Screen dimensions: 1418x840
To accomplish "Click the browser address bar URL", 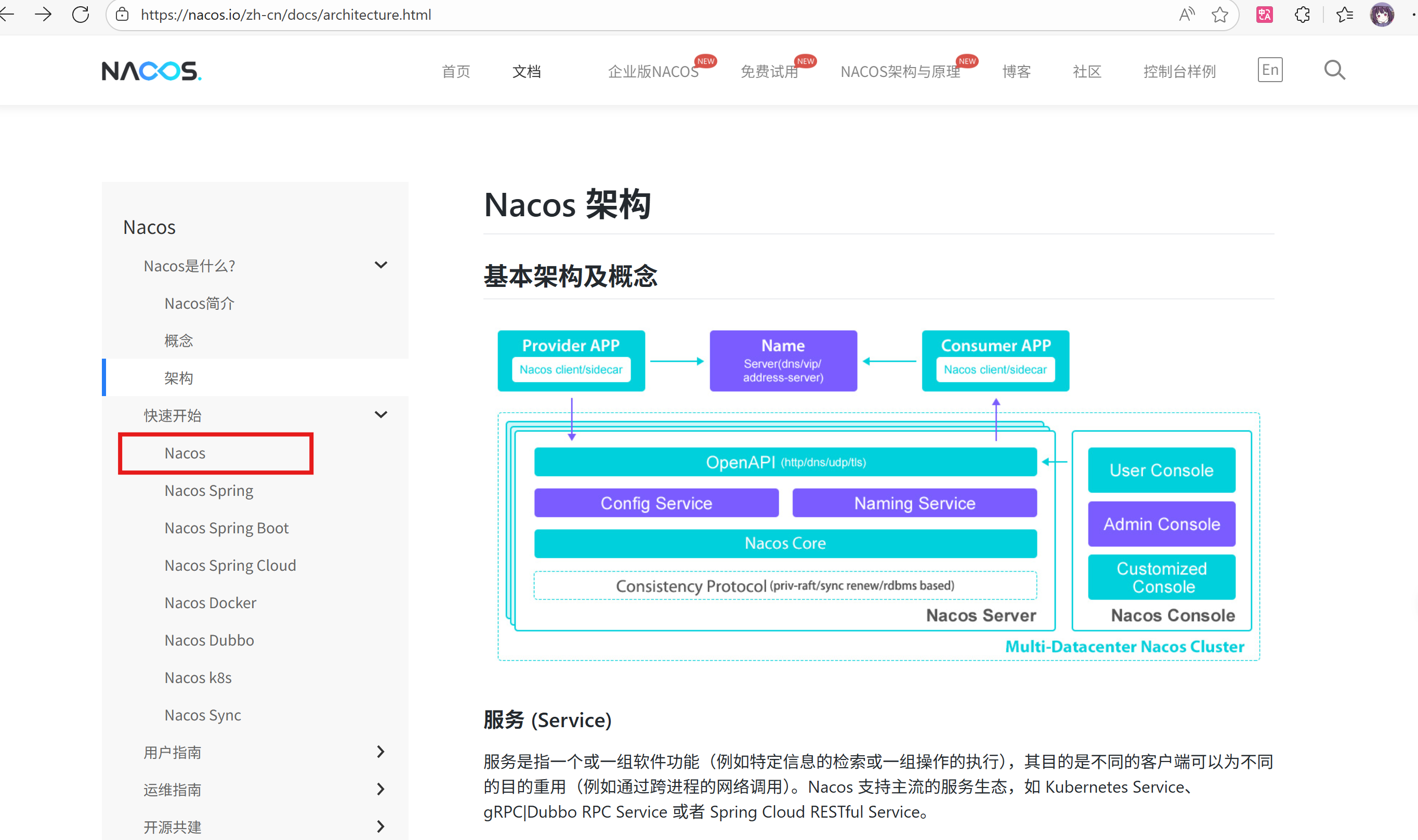I will (286, 15).
